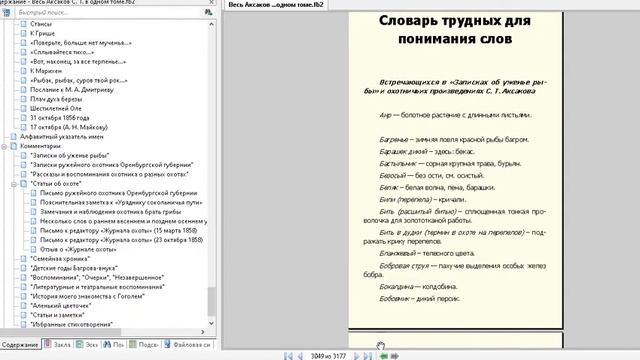The image size is (640, 360).
Task: Select "Рассказы и воспоминания охотника о разных охотах"
Action: [109, 174]
